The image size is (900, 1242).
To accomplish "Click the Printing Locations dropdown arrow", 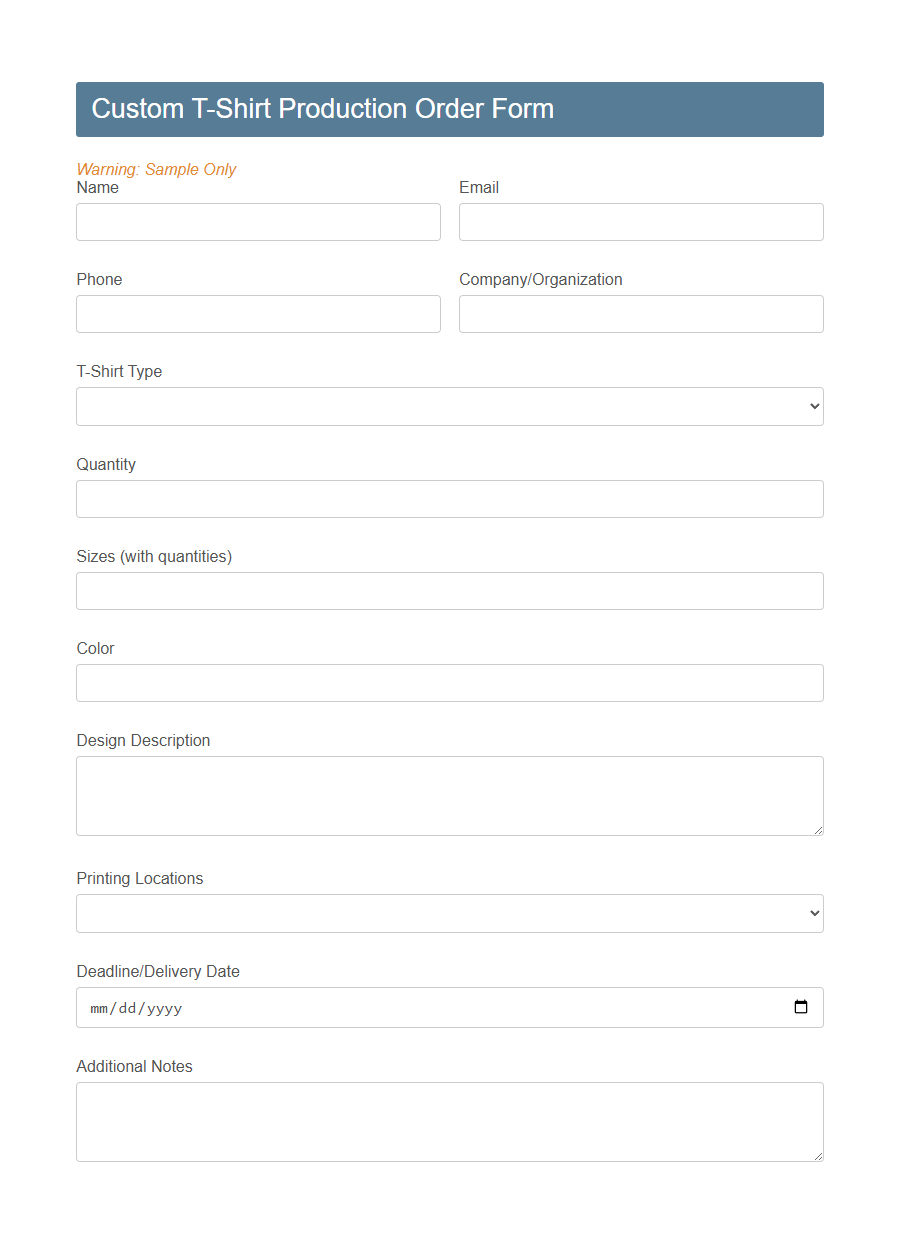I will [x=812, y=913].
